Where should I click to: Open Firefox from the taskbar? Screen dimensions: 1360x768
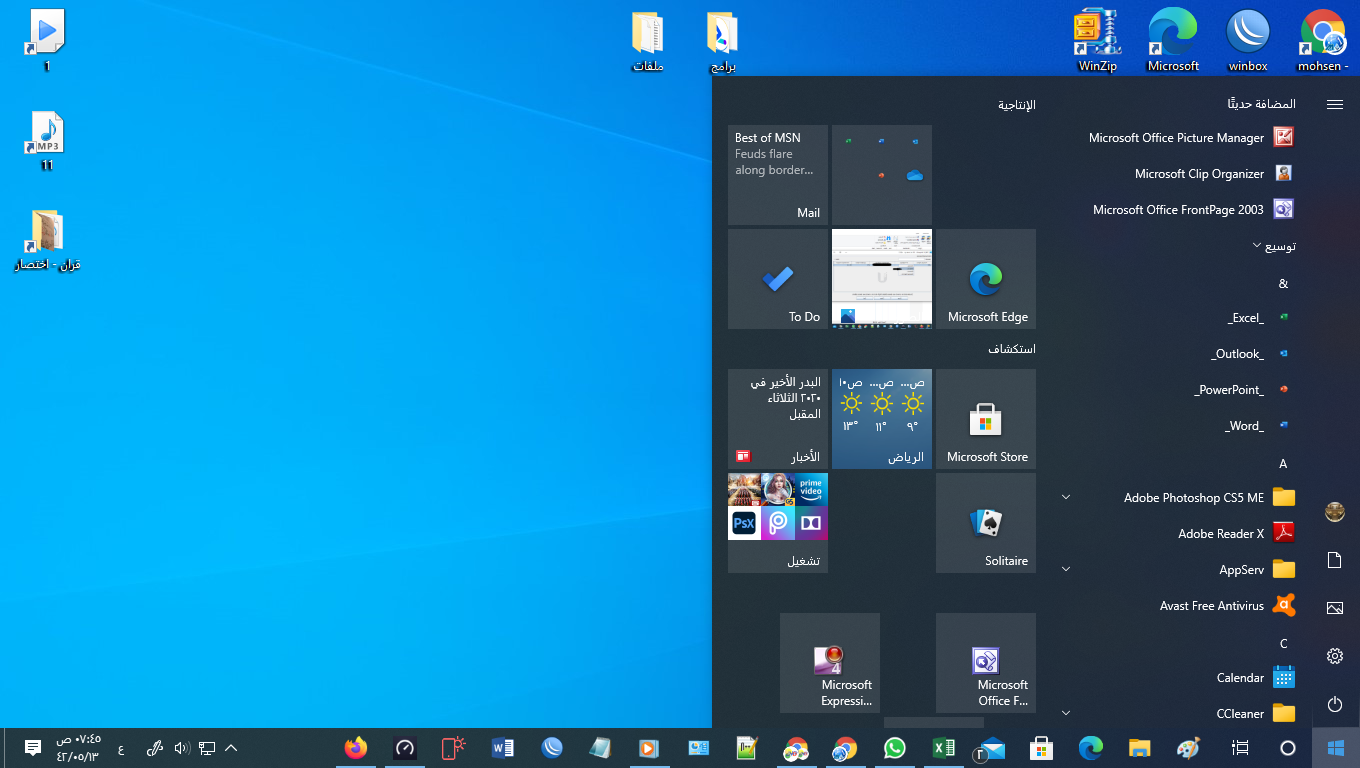click(355, 748)
